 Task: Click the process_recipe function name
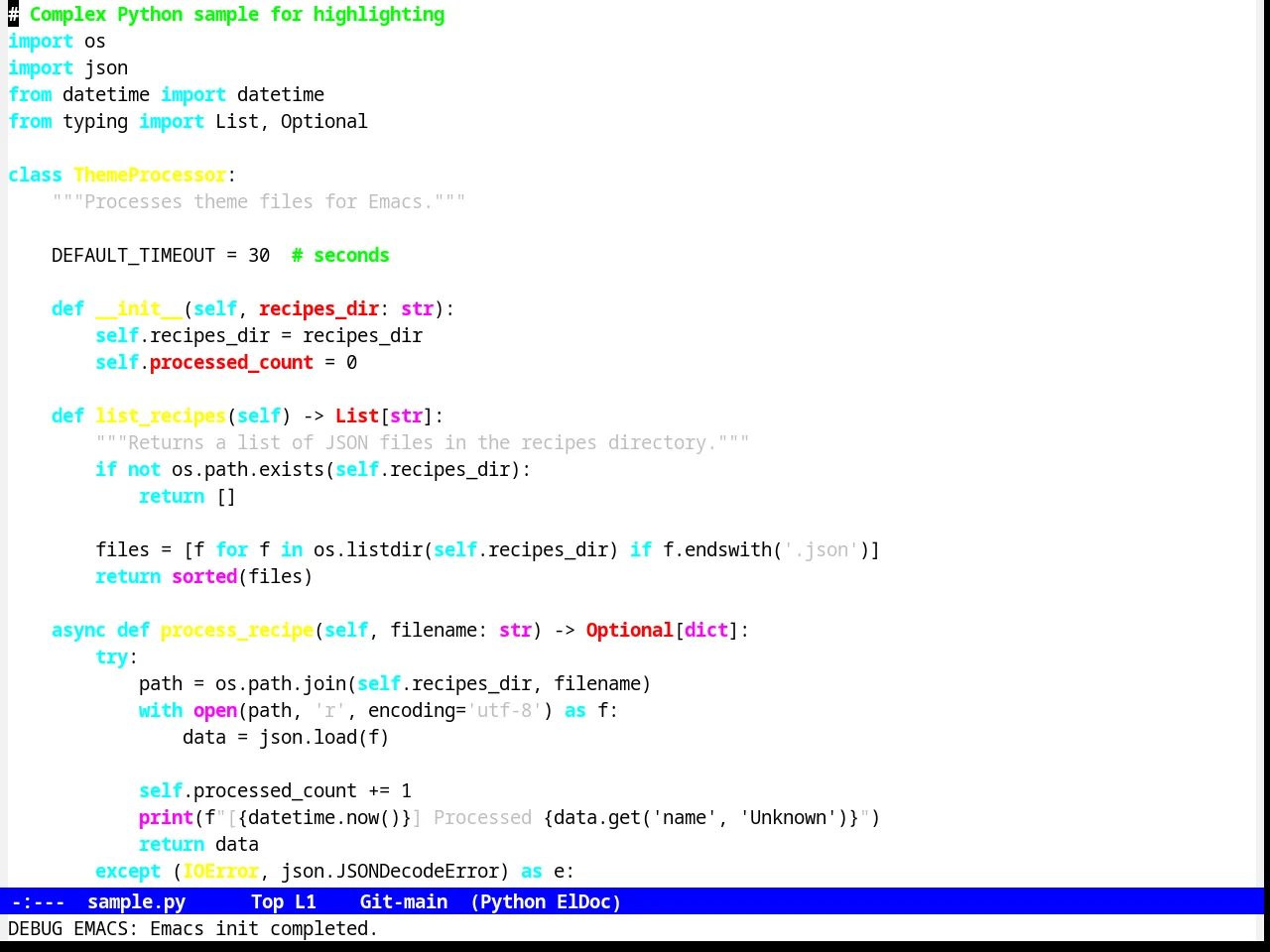(x=237, y=630)
